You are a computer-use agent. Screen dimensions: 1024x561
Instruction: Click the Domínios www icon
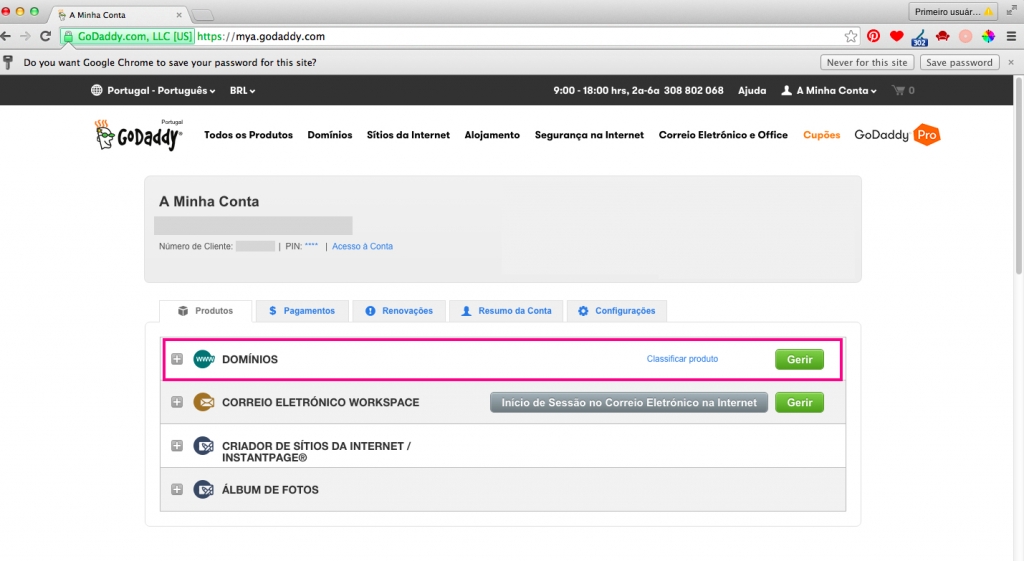pyautogui.click(x=204, y=359)
